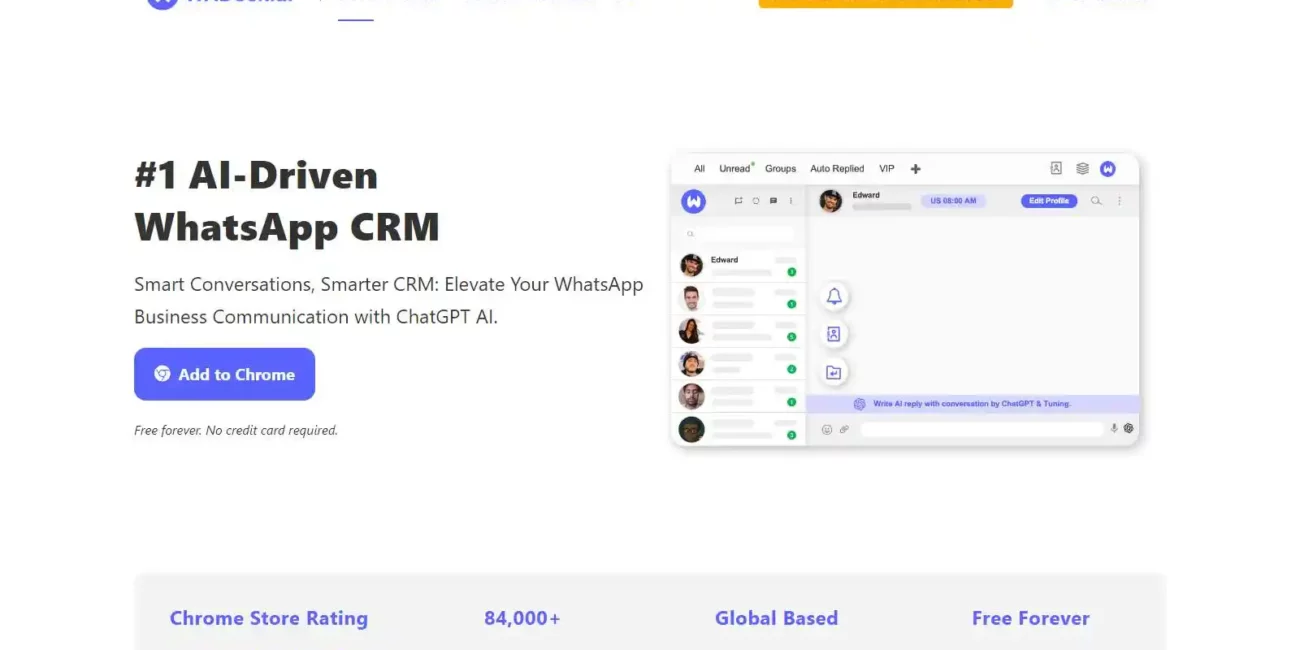Click the ChatGPT logo in the AI banner
The height and width of the screenshot is (650, 1300).
pos(859,404)
